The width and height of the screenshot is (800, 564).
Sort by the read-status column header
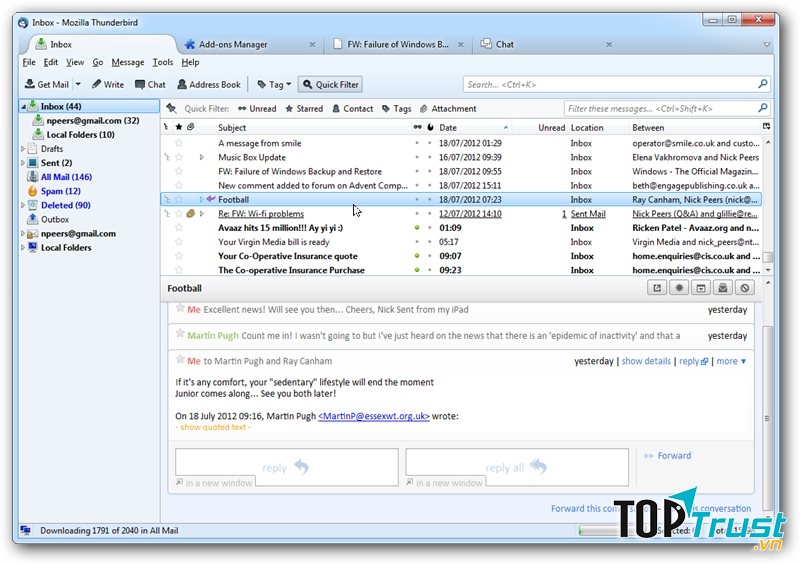[x=417, y=127]
